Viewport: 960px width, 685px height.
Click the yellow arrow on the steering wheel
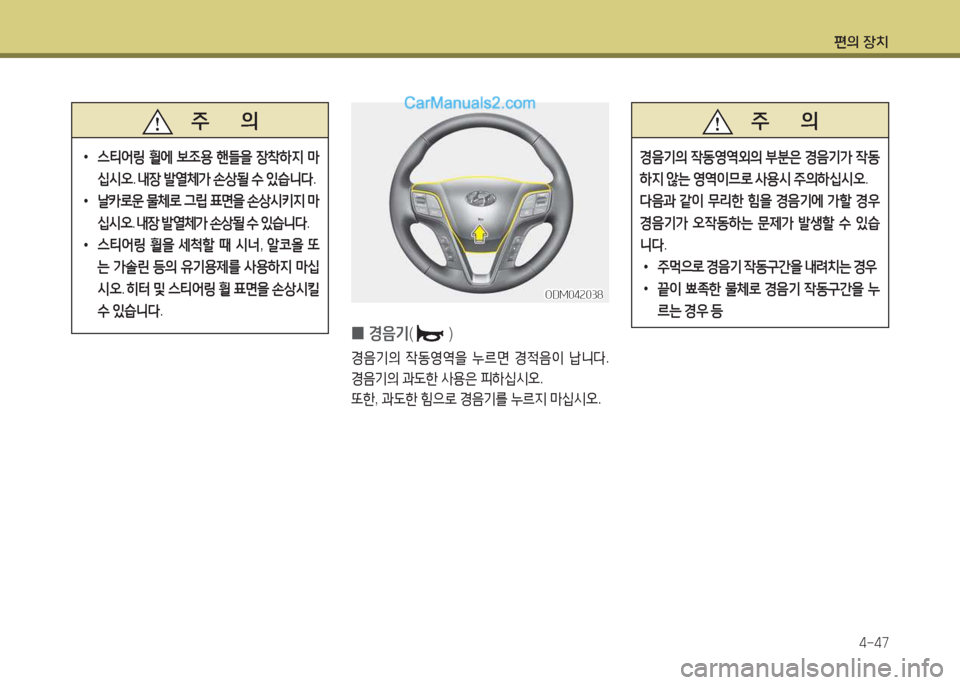[x=481, y=234]
